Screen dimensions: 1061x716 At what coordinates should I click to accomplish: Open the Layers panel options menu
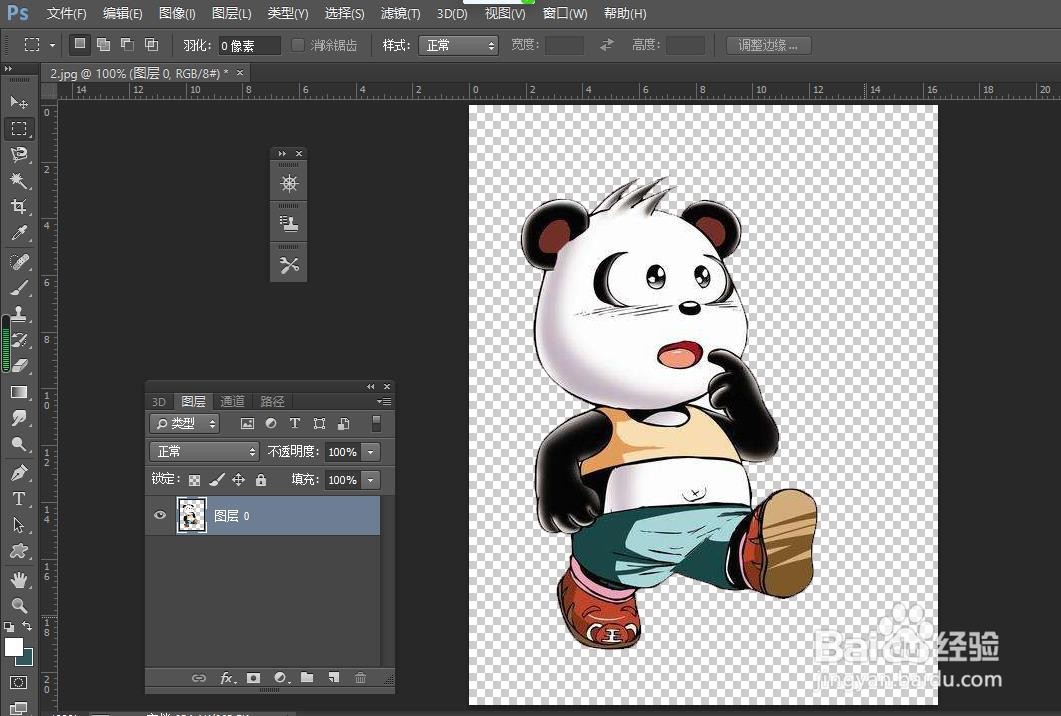point(384,401)
